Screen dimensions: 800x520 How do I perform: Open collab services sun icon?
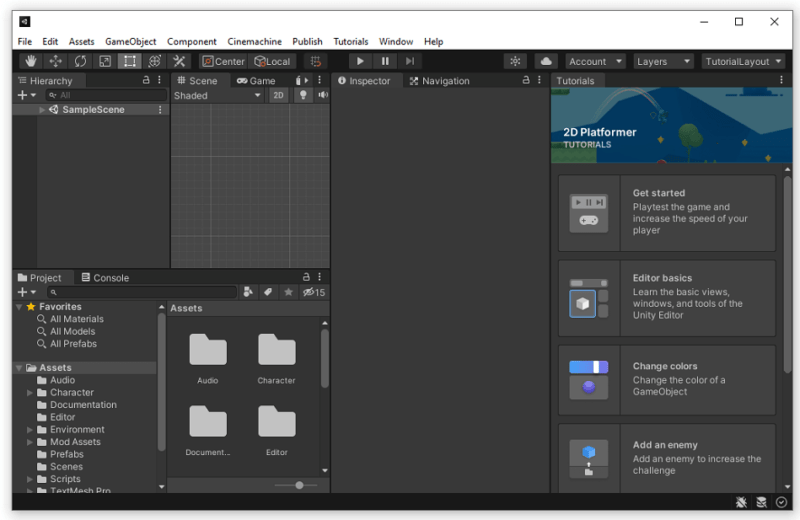coord(515,61)
